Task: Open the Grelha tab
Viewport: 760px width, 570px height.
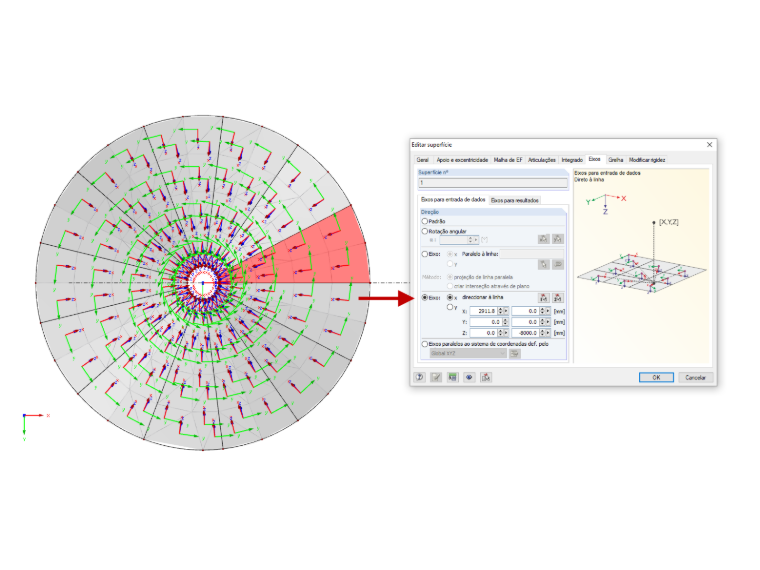Action: pos(616,159)
